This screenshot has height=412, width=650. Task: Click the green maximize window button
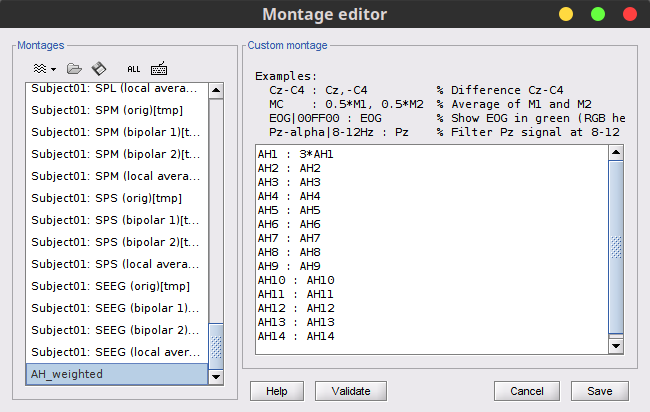point(597,14)
